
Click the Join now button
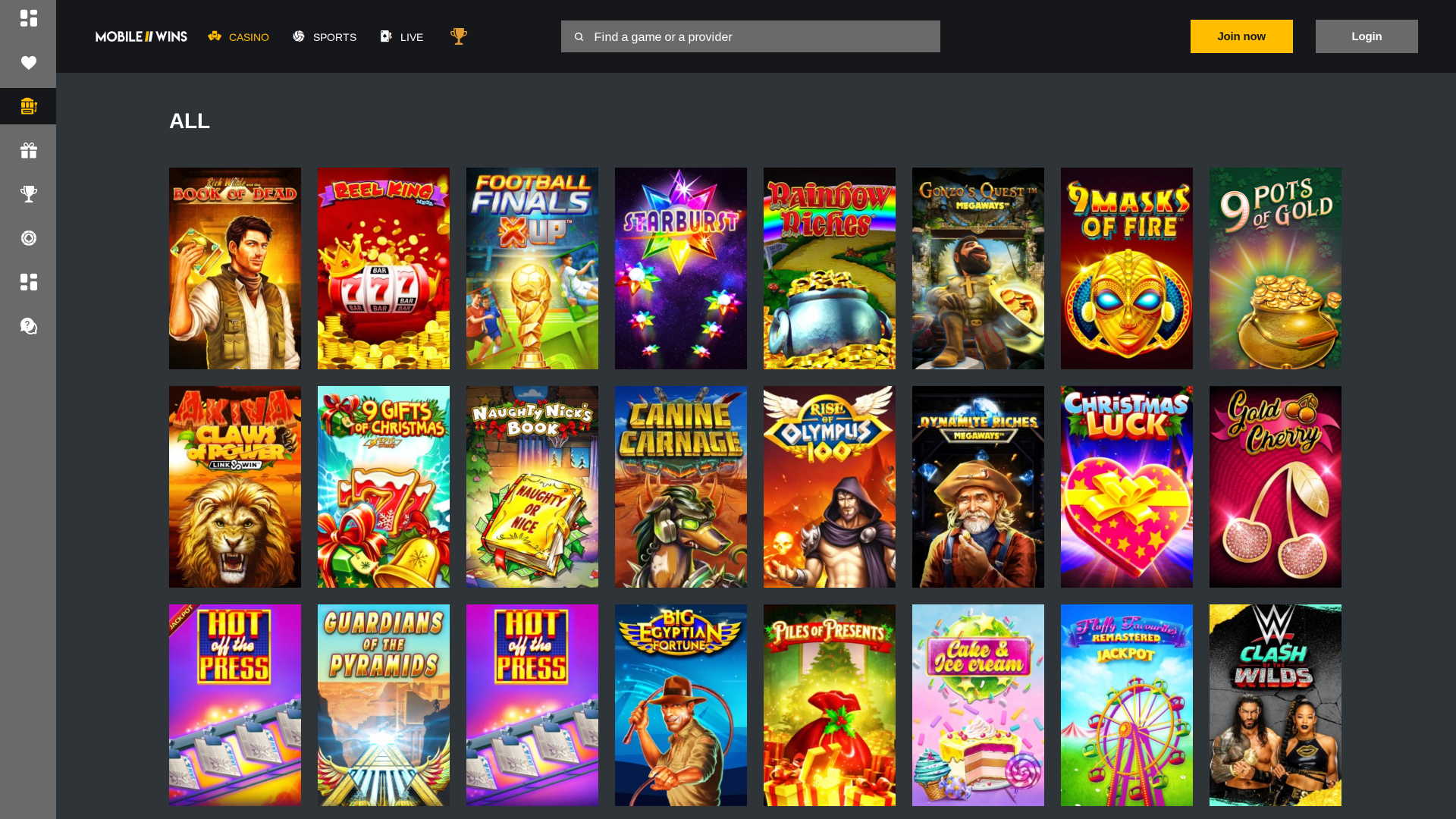tap(1241, 36)
